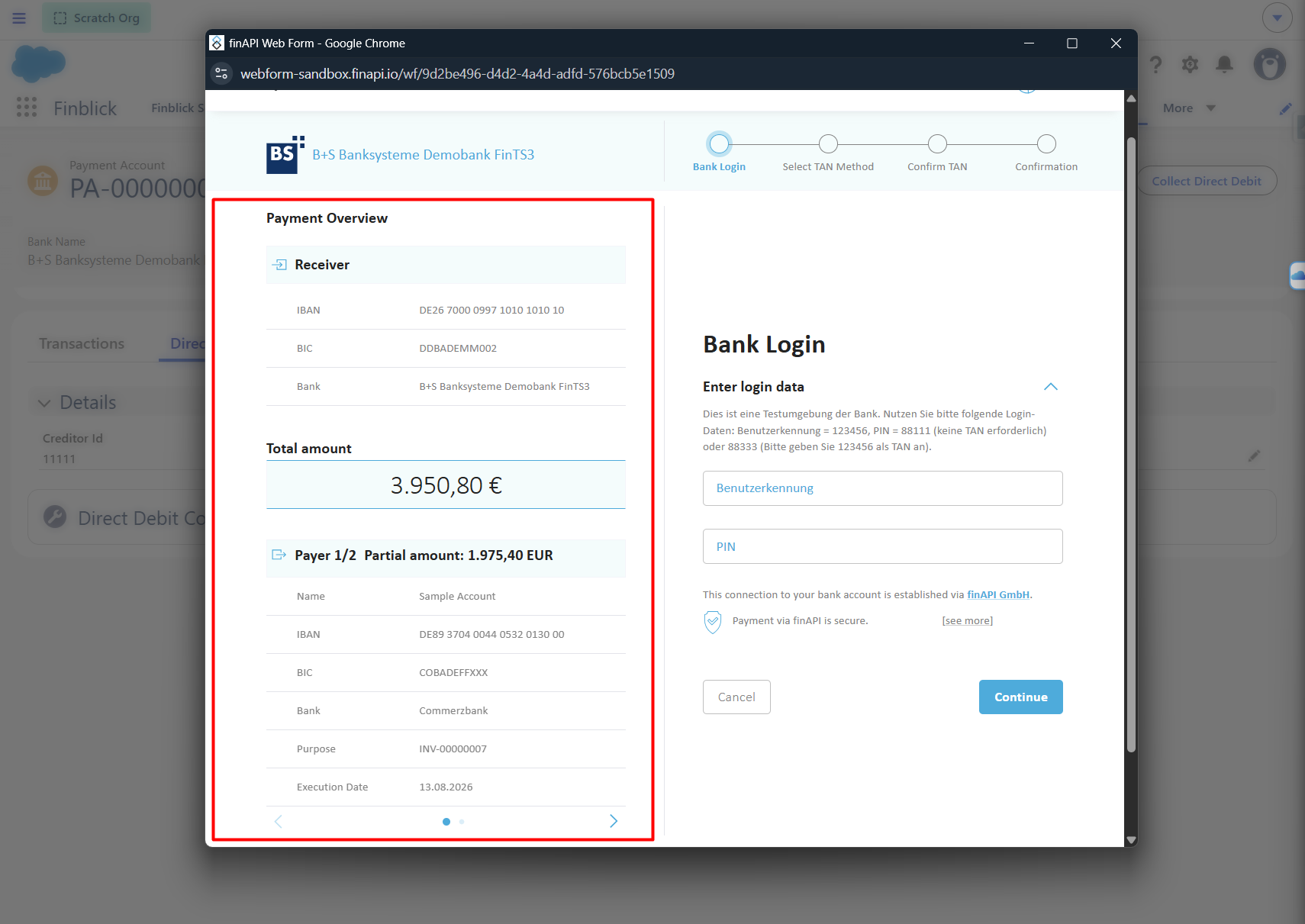
Task: Open user profile avatar in Salesforce
Action: [1270, 64]
